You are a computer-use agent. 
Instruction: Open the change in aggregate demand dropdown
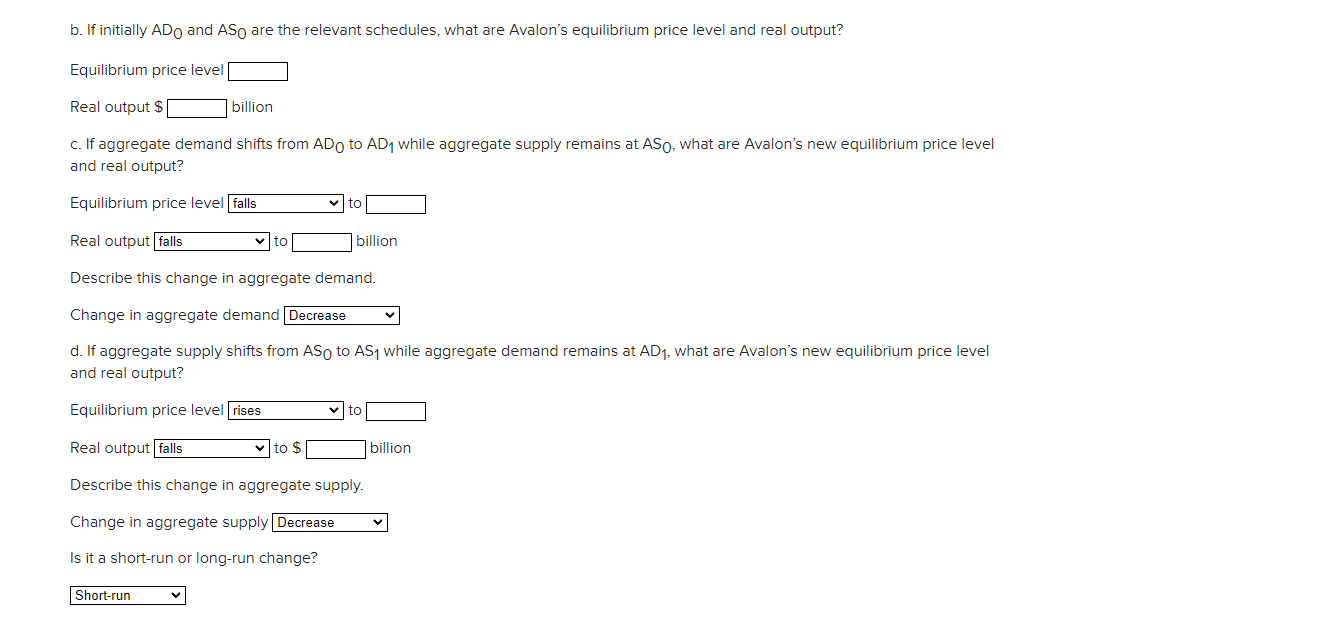(x=341, y=315)
